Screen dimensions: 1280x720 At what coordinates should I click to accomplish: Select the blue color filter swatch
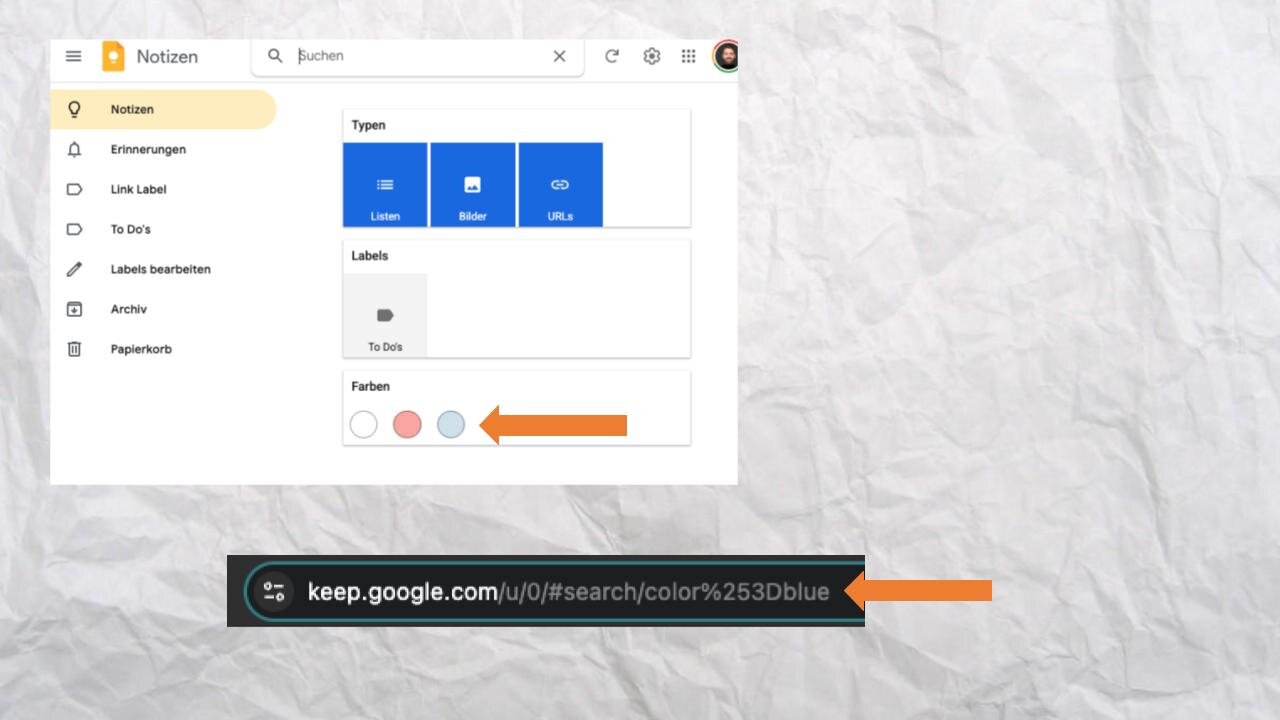coord(451,425)
